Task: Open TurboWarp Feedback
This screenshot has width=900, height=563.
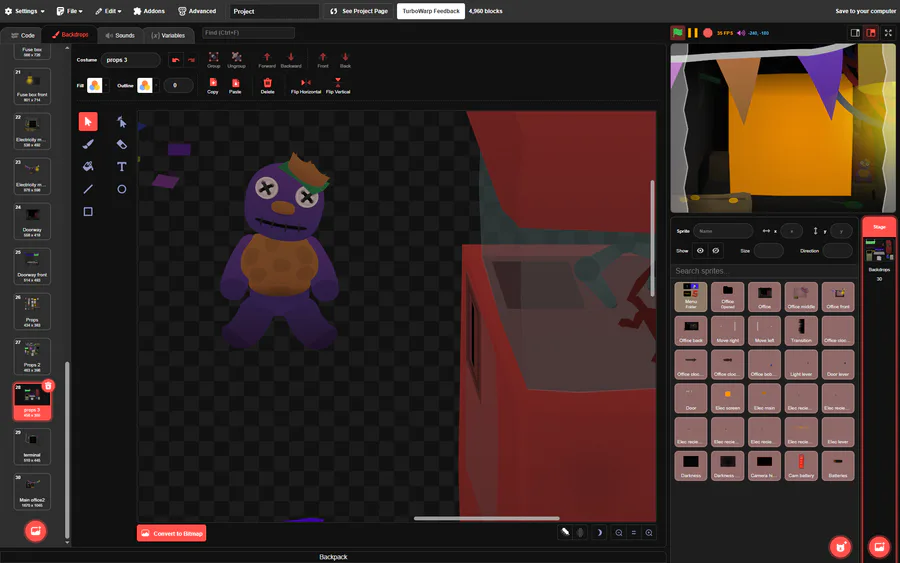Action: tap(431, 11)
